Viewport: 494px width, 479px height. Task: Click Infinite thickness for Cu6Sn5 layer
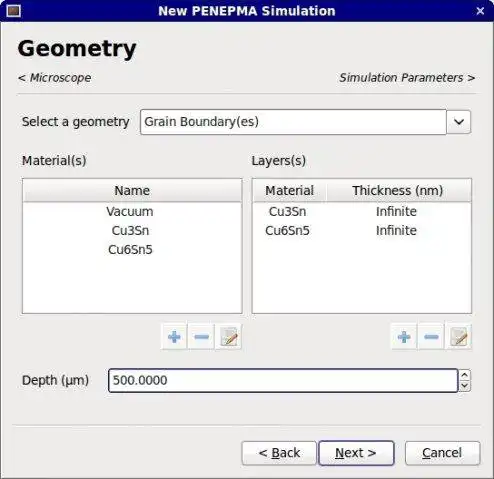[x=396, y=231]
